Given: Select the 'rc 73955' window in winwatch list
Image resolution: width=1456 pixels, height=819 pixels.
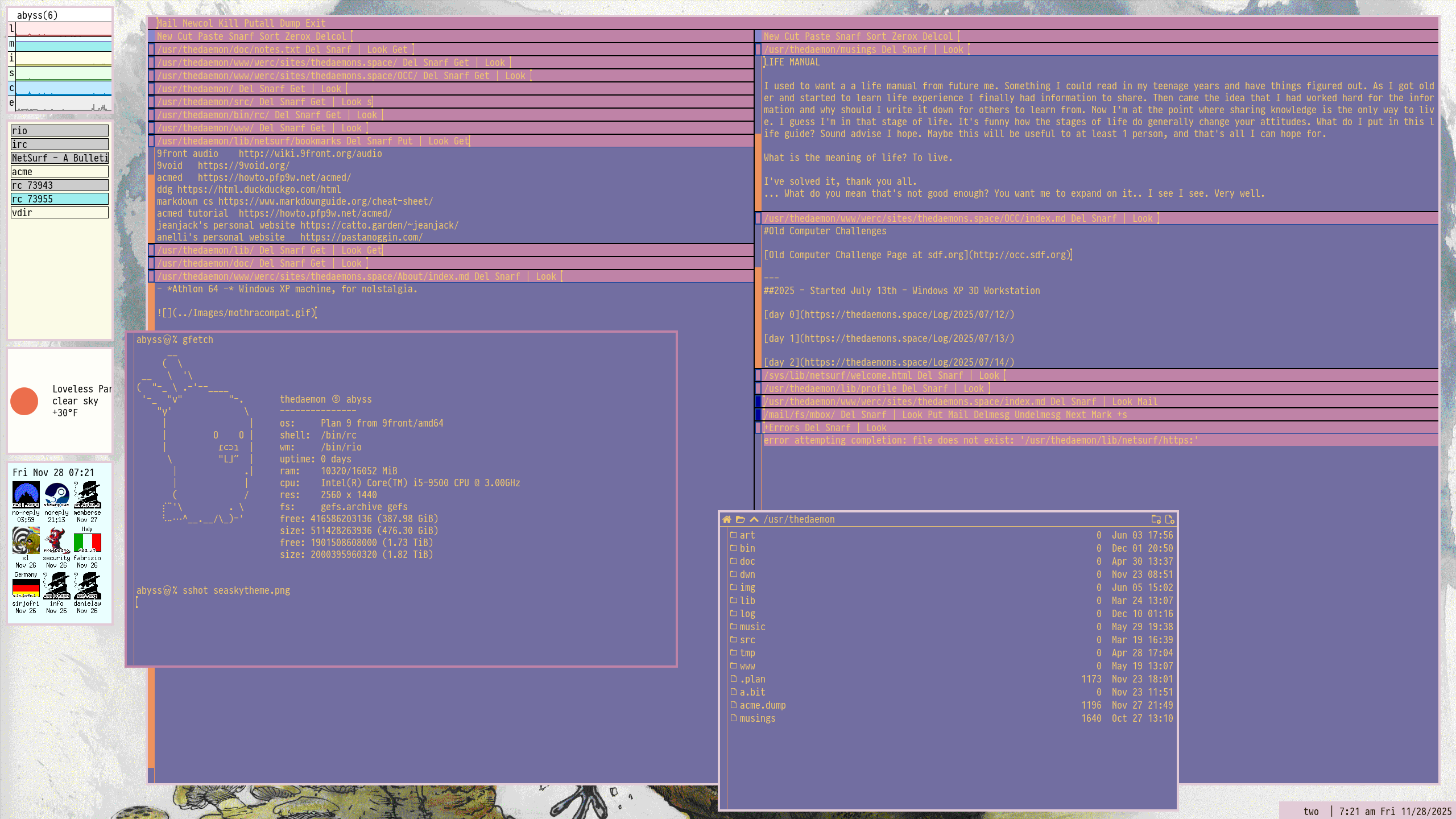Looking at the screenshot, I should click(x=59, y=199).
